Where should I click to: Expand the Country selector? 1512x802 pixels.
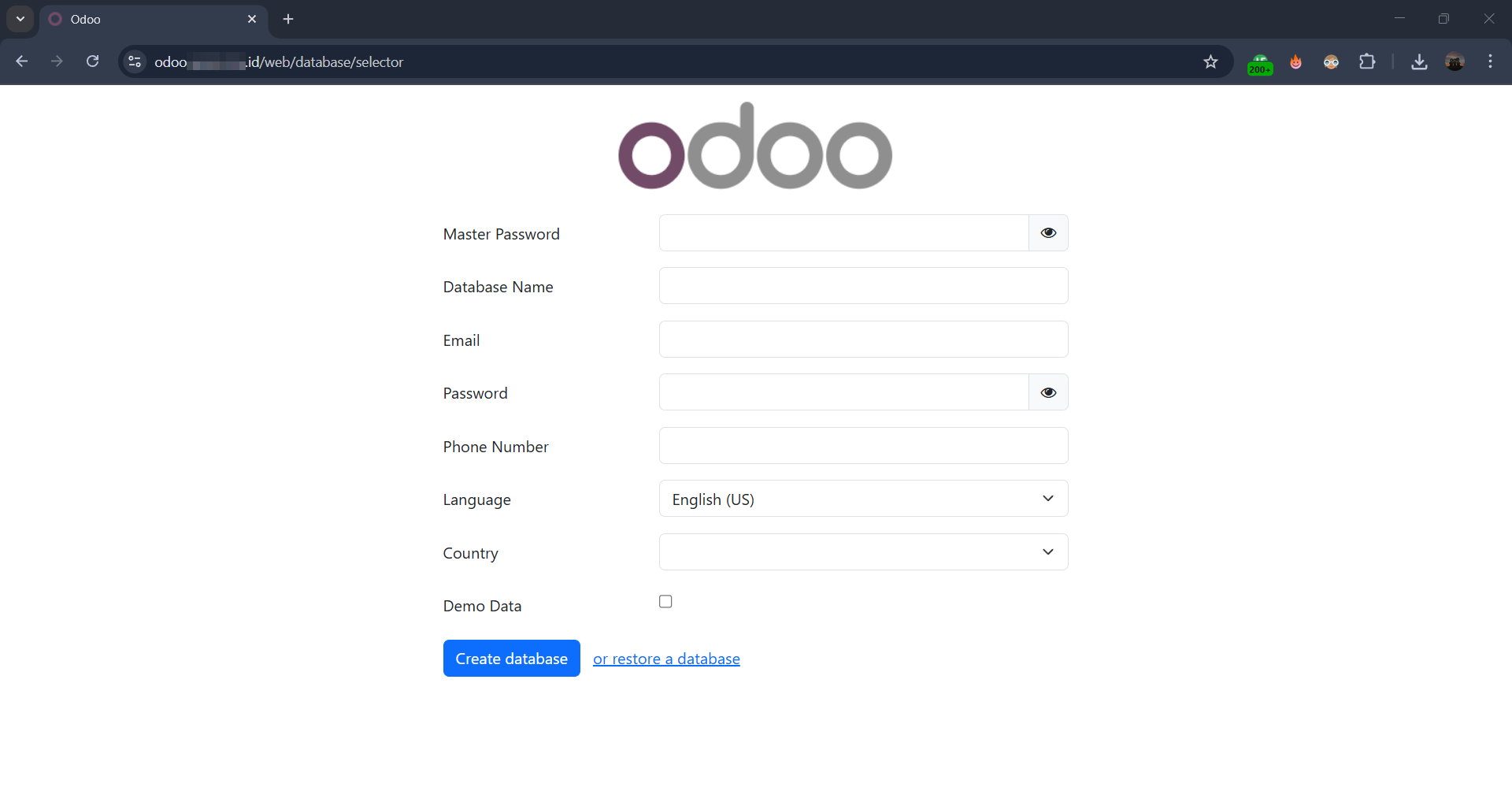pos(863,551)
